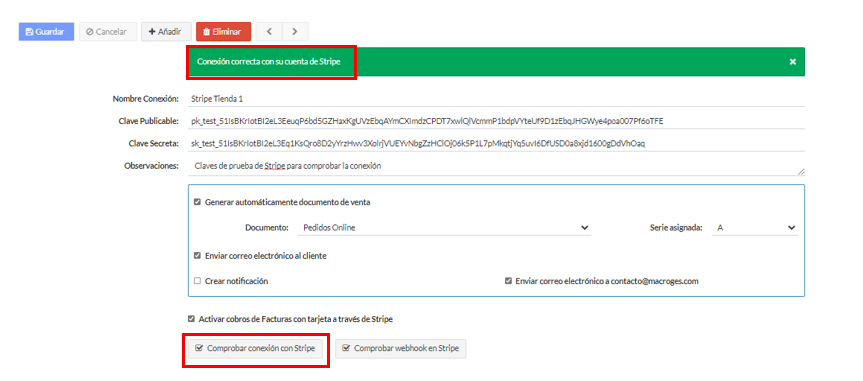Toggle Generar automáticamente documento de venta
Screen dimensions: 863x381
[197, 202]
